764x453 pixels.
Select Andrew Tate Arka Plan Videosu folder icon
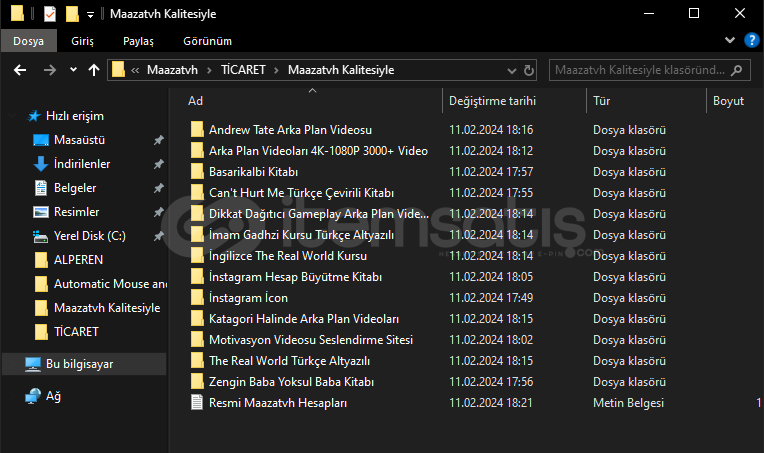point(197,130)
